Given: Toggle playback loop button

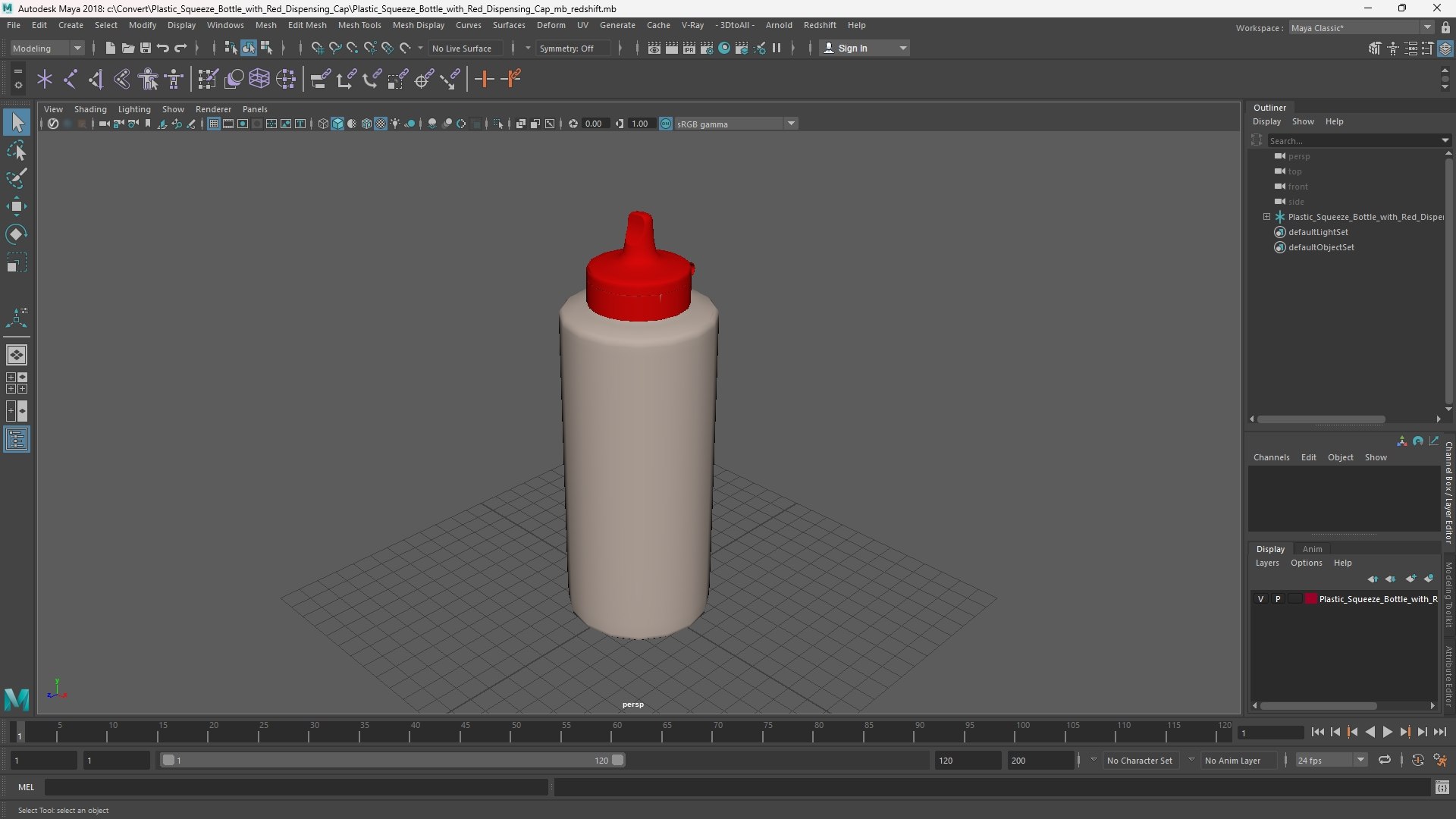Looking at the screenshot, I should point(1384,760).
